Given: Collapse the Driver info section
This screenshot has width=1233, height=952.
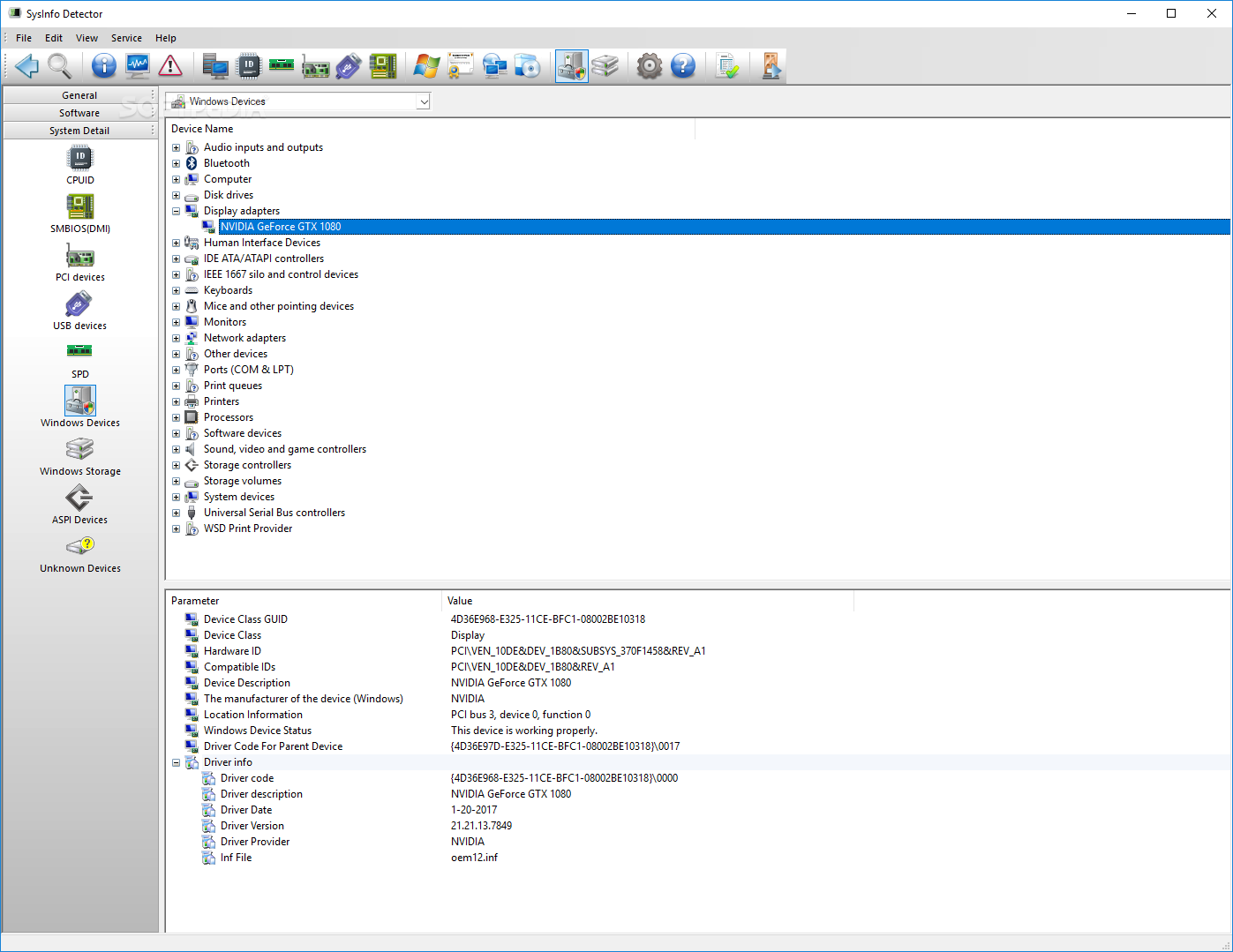Looking at the screenshot, I should pyautogui.click(x=176, y=762).
